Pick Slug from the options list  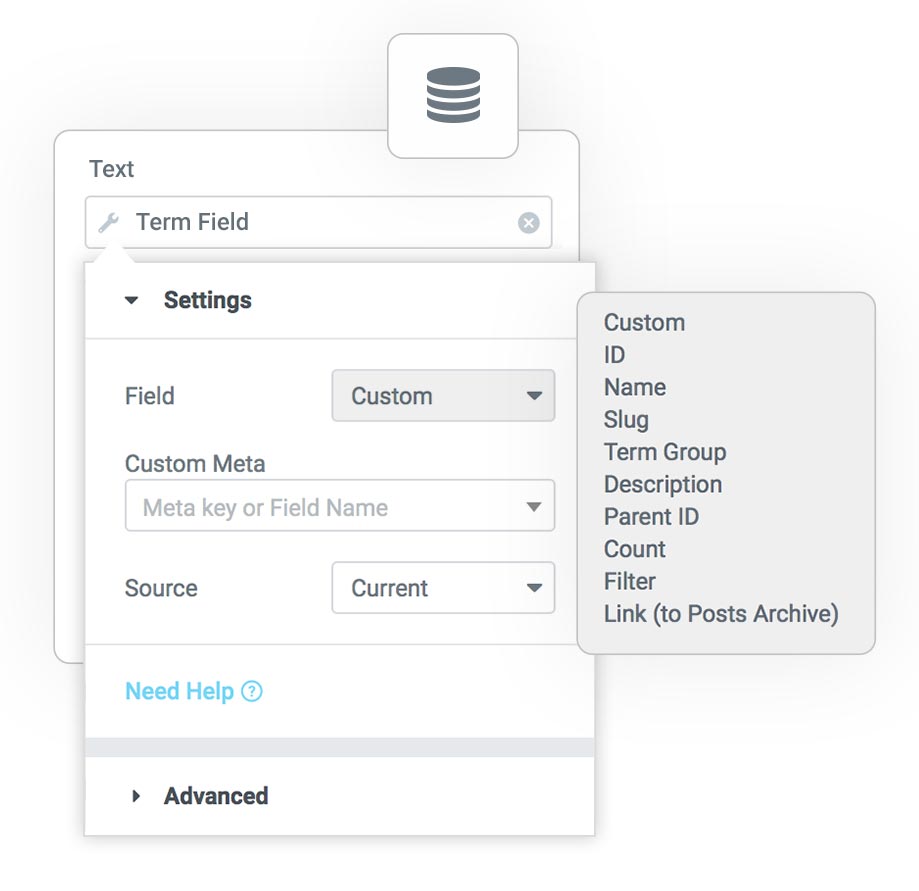pyautogui.click(x=626, y=420)
